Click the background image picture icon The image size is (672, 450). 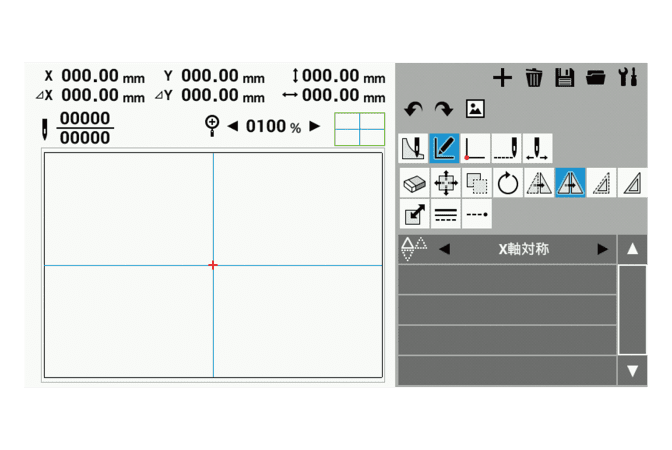tap(475, 109)
